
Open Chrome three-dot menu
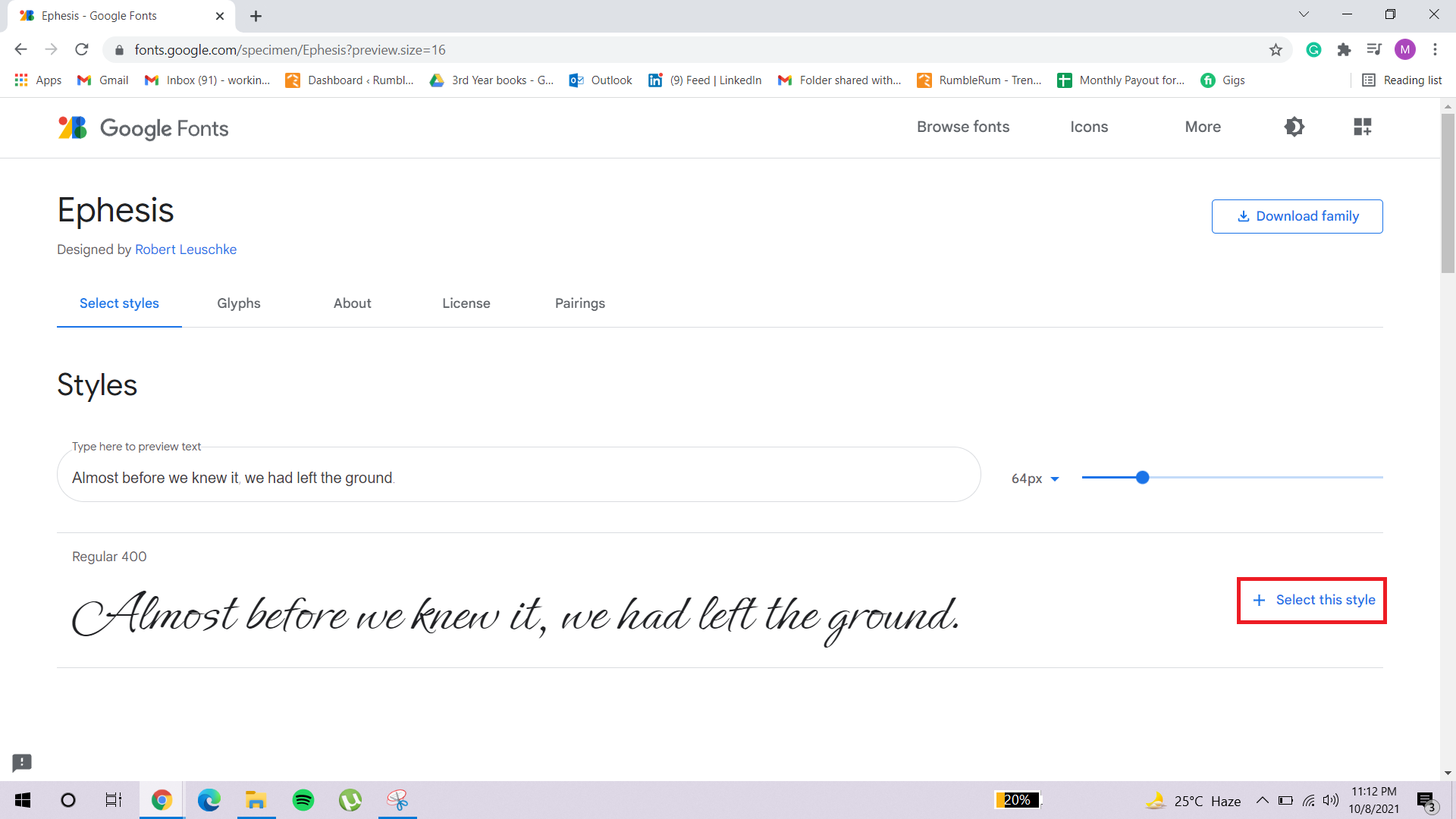coord(1435,49)
